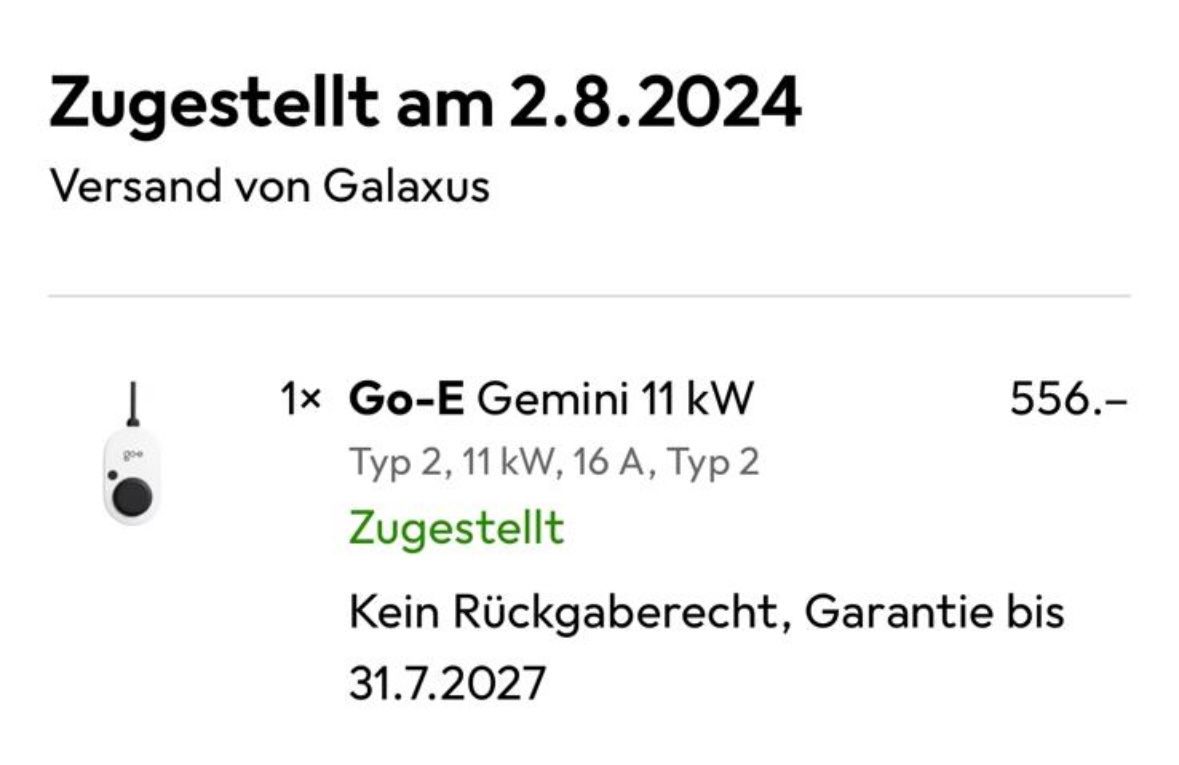The width and height of the screenshot is (1179, 765).
Task: Click the cable atop the charger image
Action: point(131,405)
